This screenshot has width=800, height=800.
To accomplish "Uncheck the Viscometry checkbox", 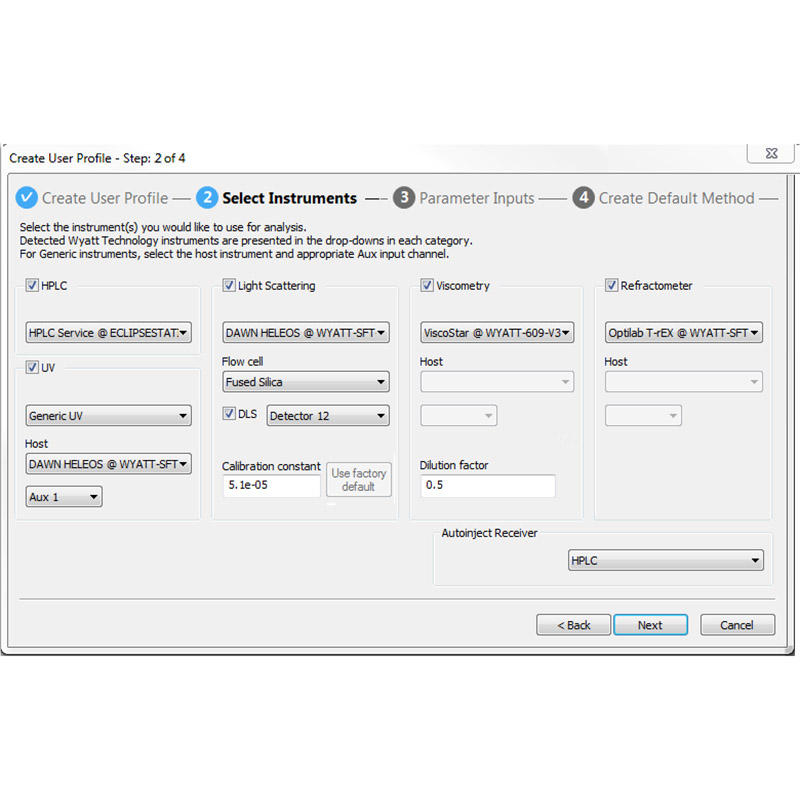I will coord(427,285).
